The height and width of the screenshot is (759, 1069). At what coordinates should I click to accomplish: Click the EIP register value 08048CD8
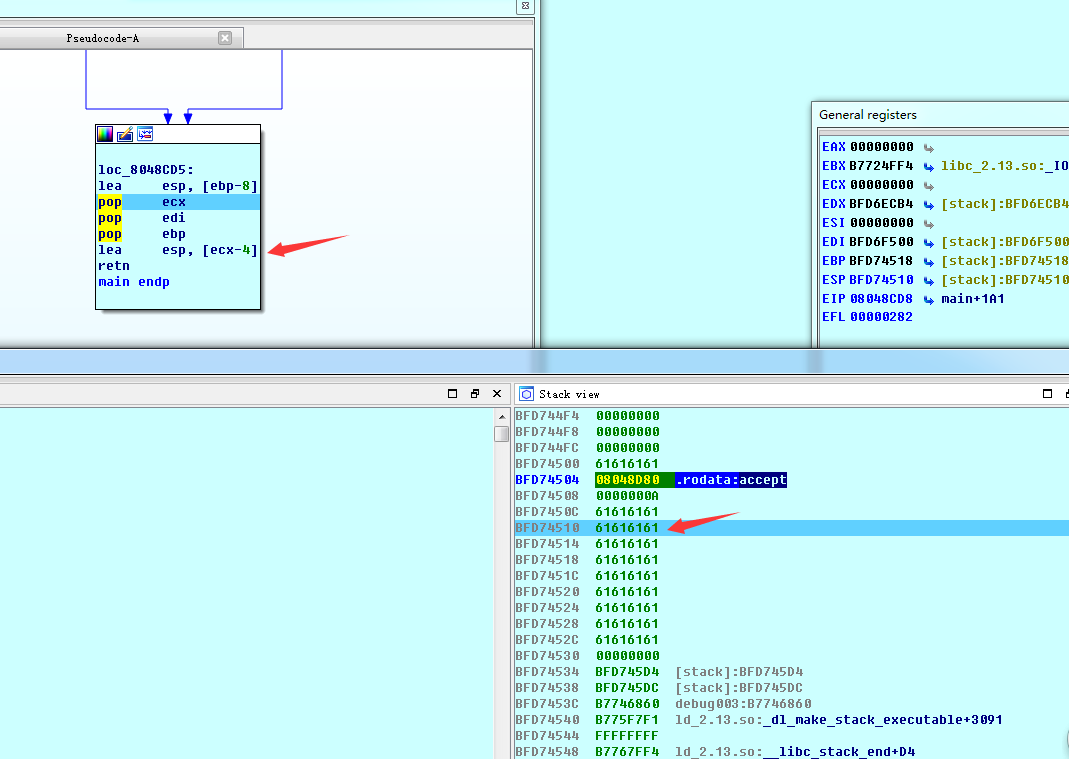882,299
